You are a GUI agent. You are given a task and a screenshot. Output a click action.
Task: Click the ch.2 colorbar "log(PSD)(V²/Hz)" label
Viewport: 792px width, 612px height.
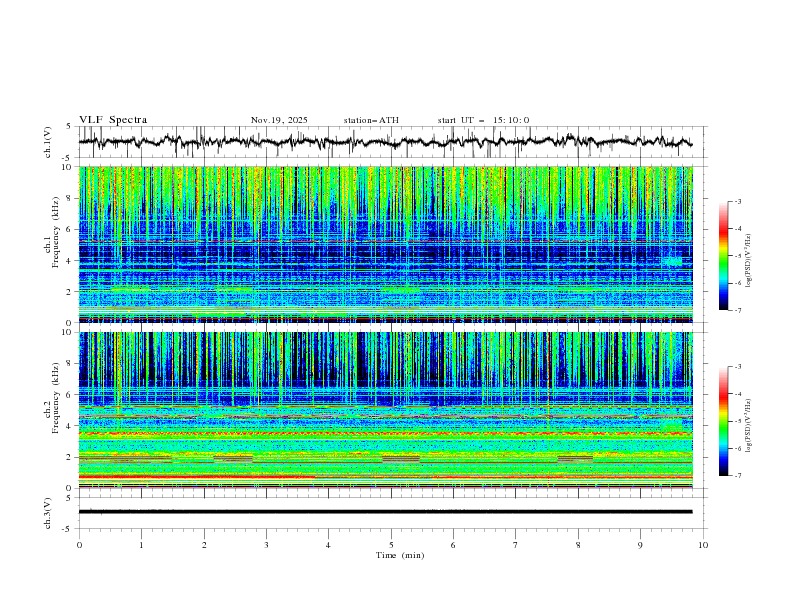[x=749, y=425]
